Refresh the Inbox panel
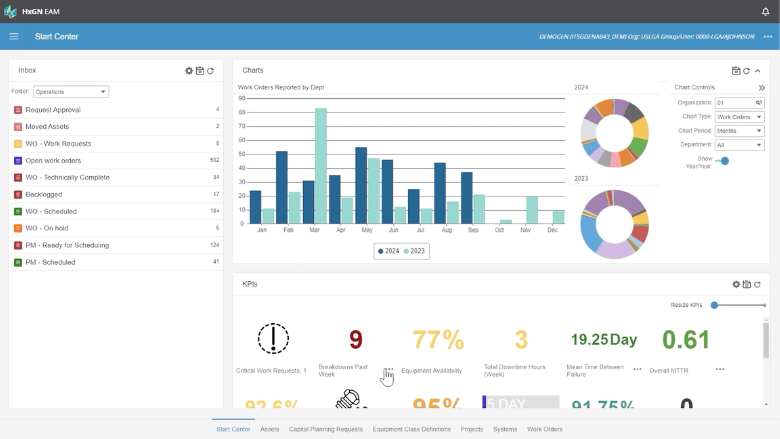Image resolution: width=780 pixels, height=439 pixels. (x=210, y=71)
